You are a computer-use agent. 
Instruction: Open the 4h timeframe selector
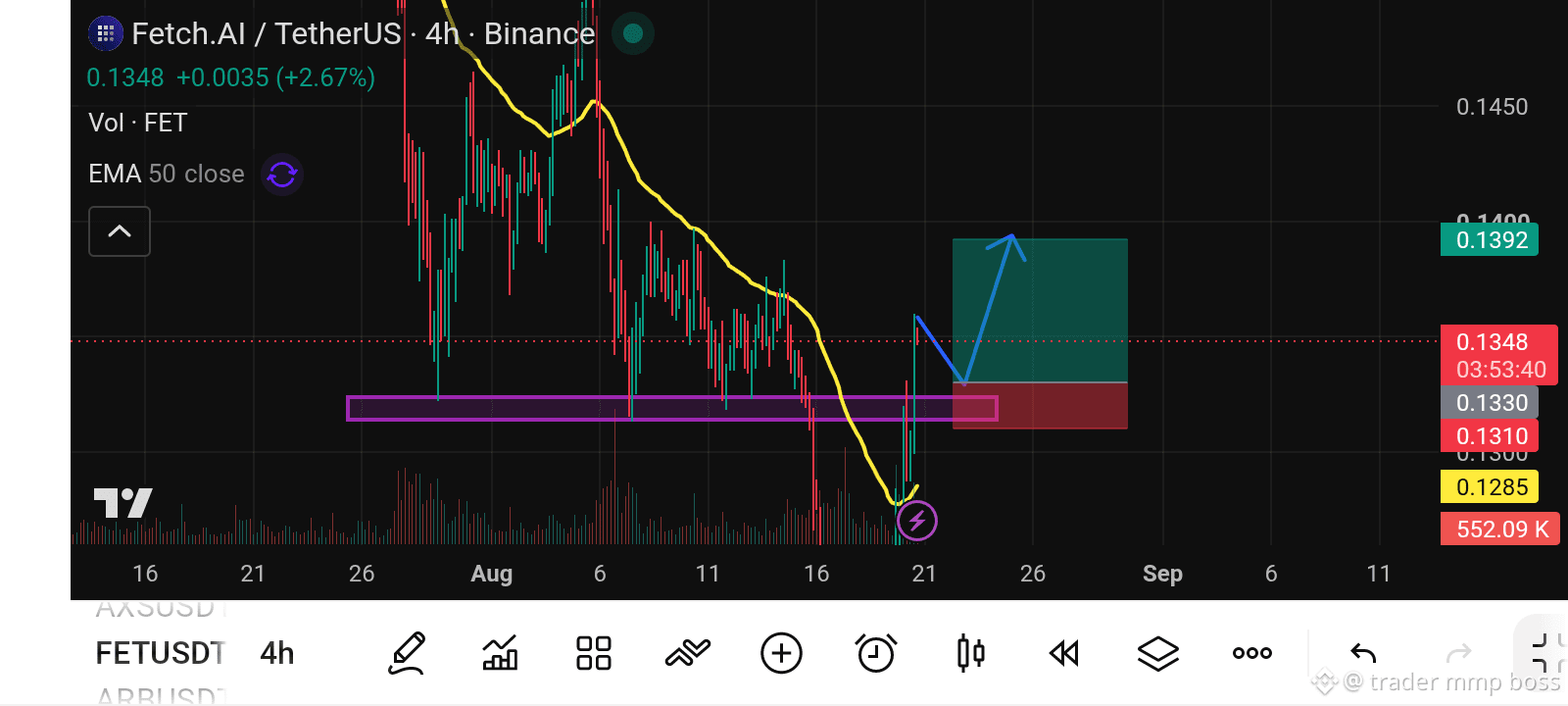pyautogui.click(x=277, y=653)
